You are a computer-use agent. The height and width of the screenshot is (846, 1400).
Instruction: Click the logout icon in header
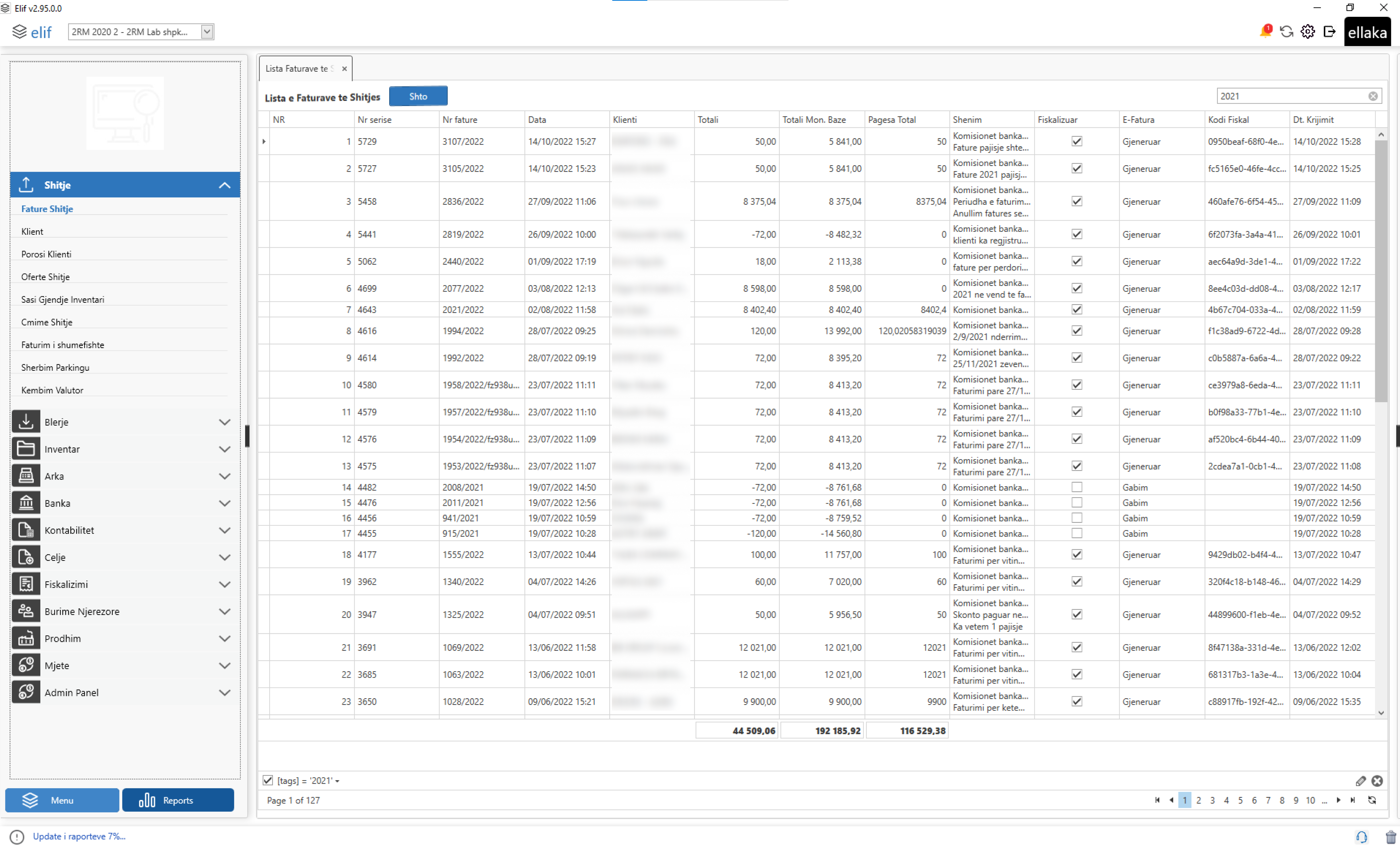(x=1329, y=32)
